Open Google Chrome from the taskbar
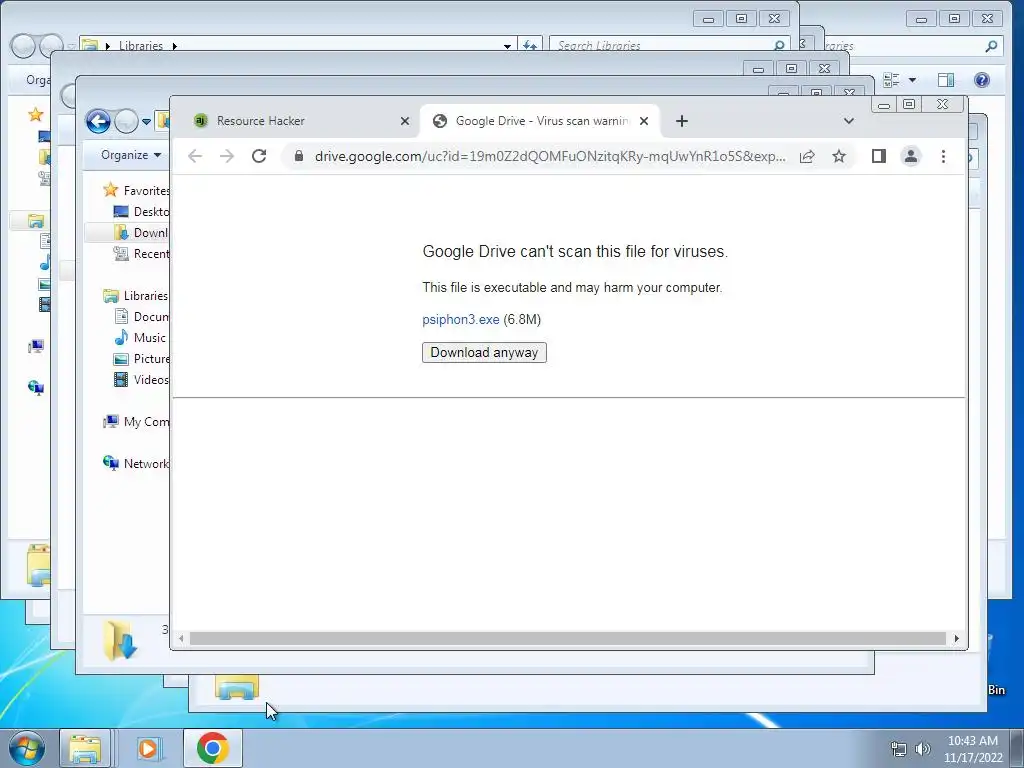This screenshot has height=768, width=1024. (x=212, y=748)
